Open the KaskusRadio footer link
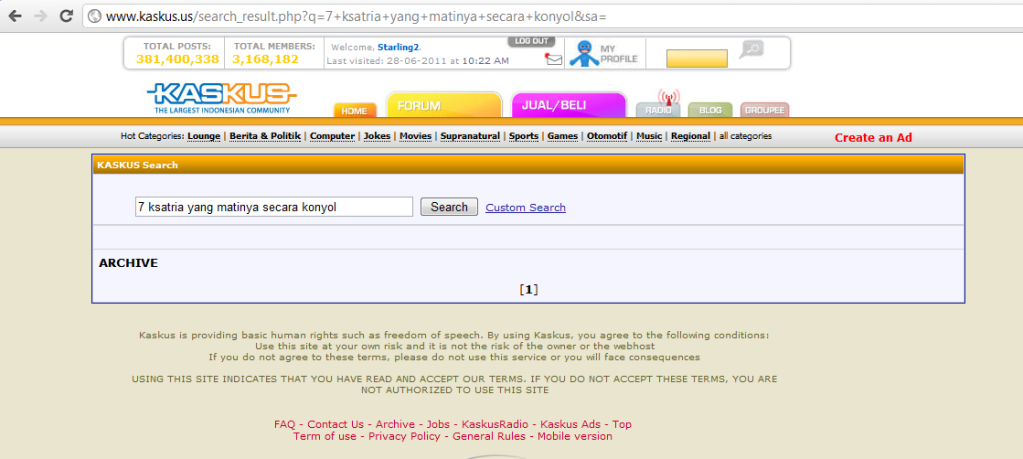Screen dimensions: 1023x459 click(495, 424)
